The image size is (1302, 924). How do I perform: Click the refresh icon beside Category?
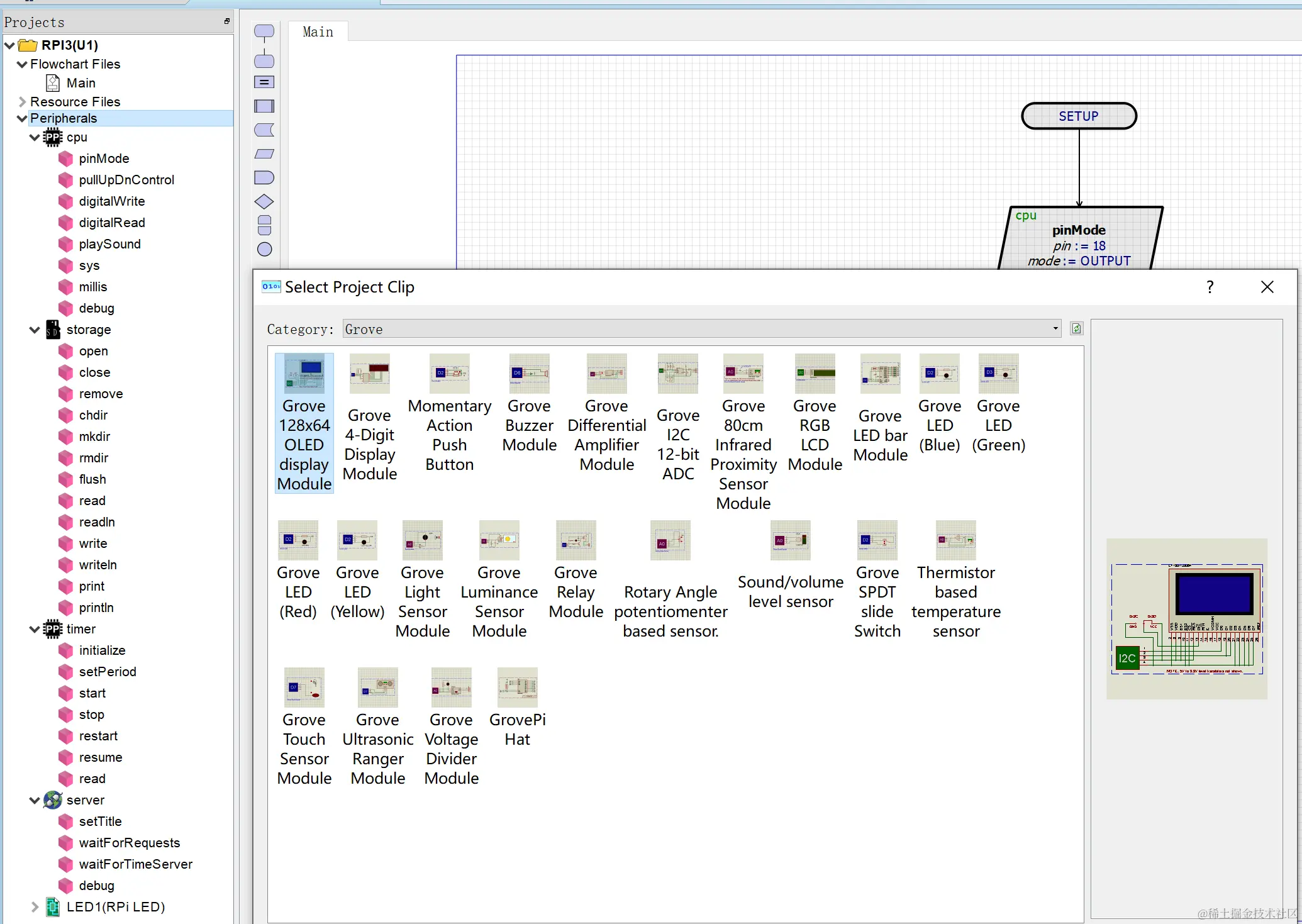click(x=1076, y=328)
